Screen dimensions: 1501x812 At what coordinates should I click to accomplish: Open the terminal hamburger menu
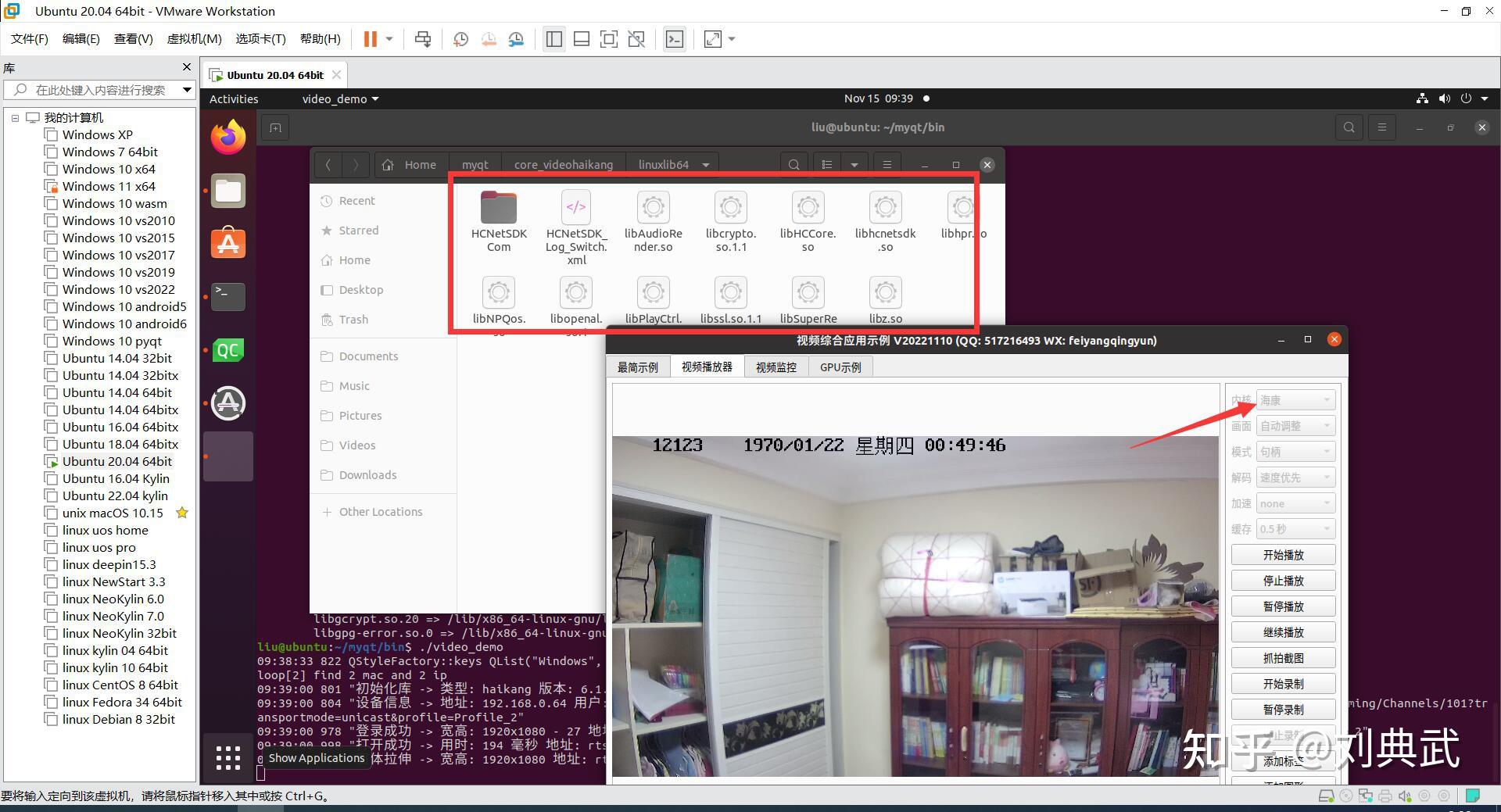tap(1381, 127)
